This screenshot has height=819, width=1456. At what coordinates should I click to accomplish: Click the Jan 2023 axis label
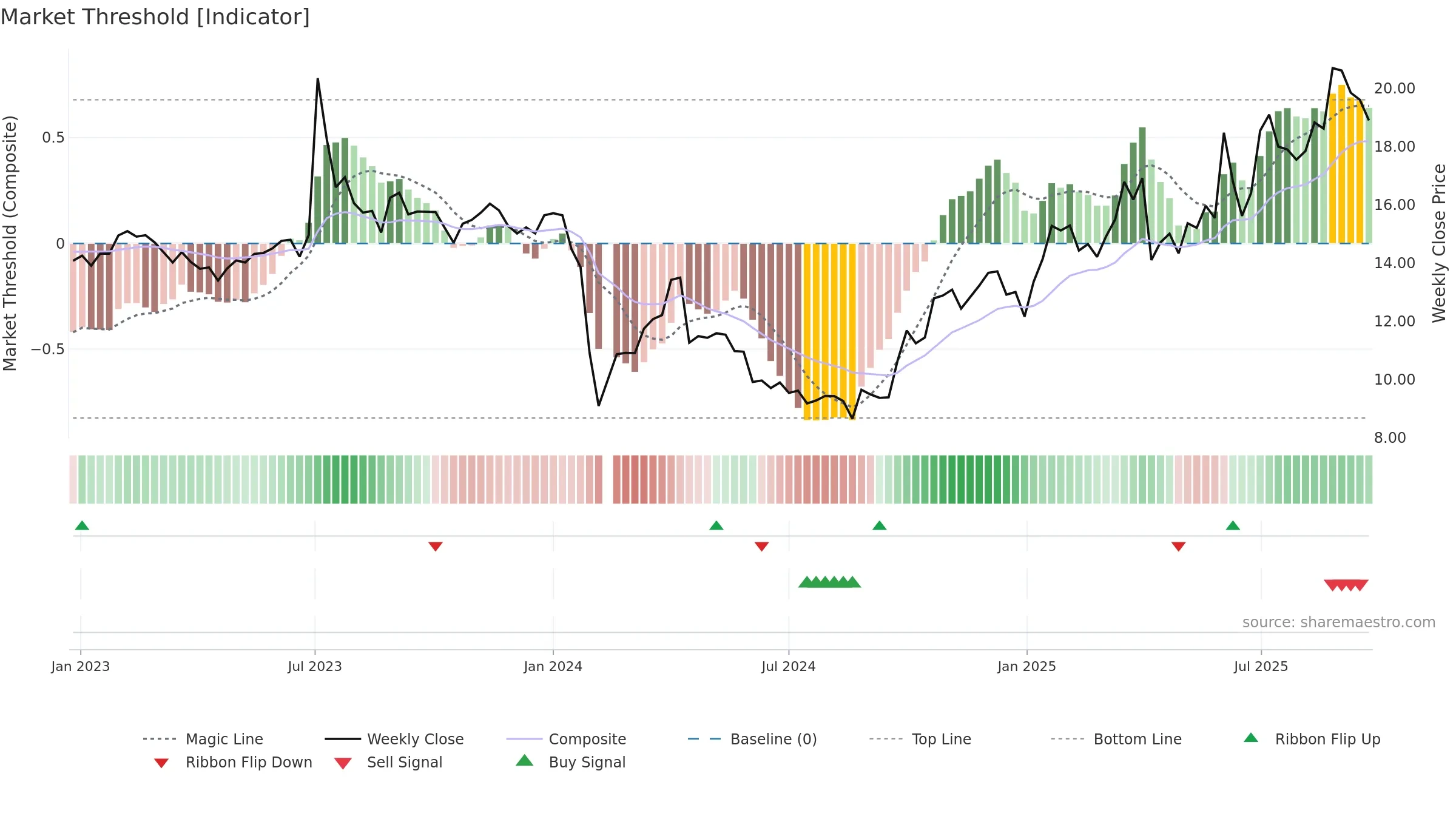(x=81, y=667)
